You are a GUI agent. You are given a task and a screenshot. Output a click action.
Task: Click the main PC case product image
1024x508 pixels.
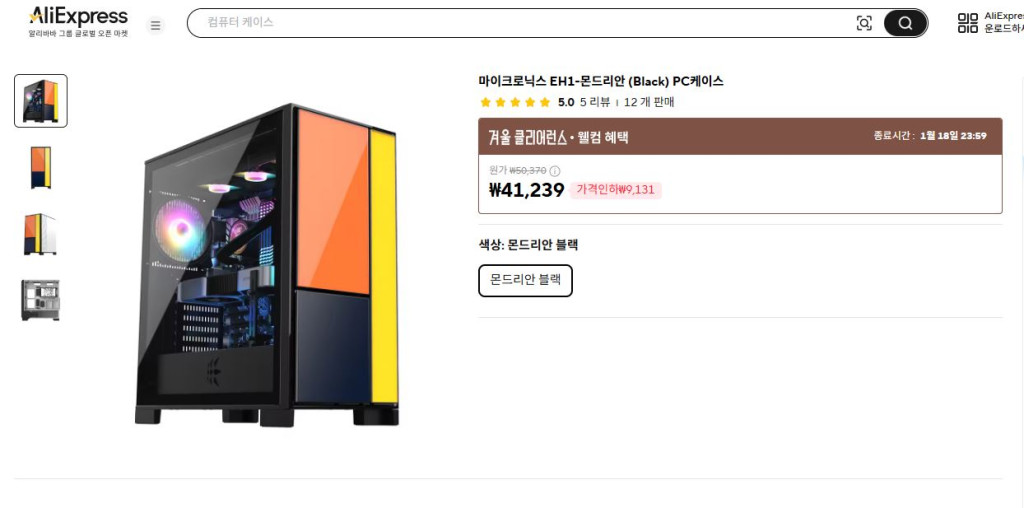pyautogui.click(x=268, y=265)
